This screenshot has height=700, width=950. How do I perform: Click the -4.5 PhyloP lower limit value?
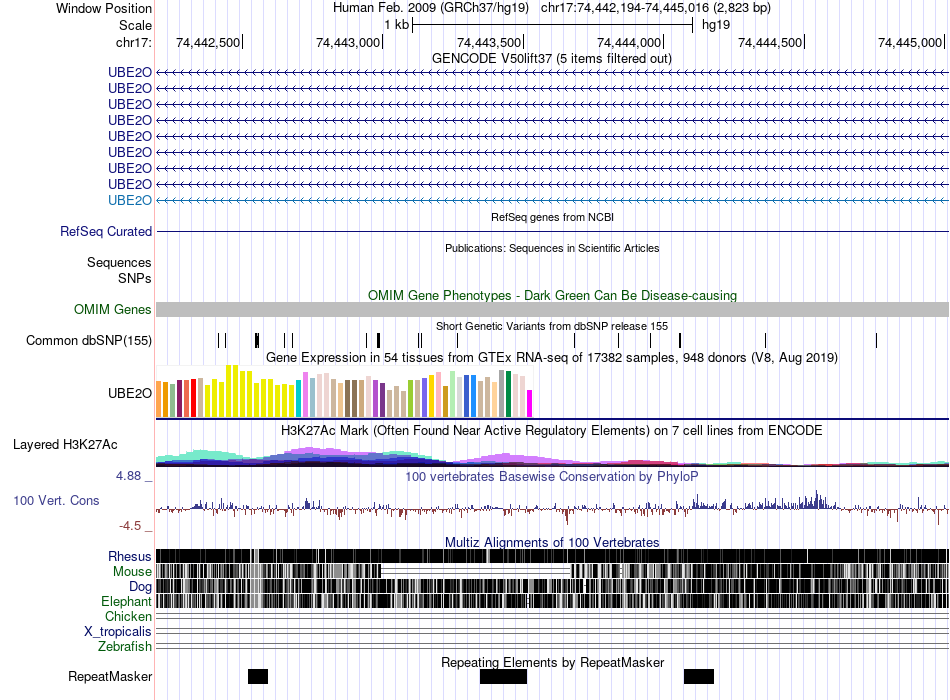130,526
